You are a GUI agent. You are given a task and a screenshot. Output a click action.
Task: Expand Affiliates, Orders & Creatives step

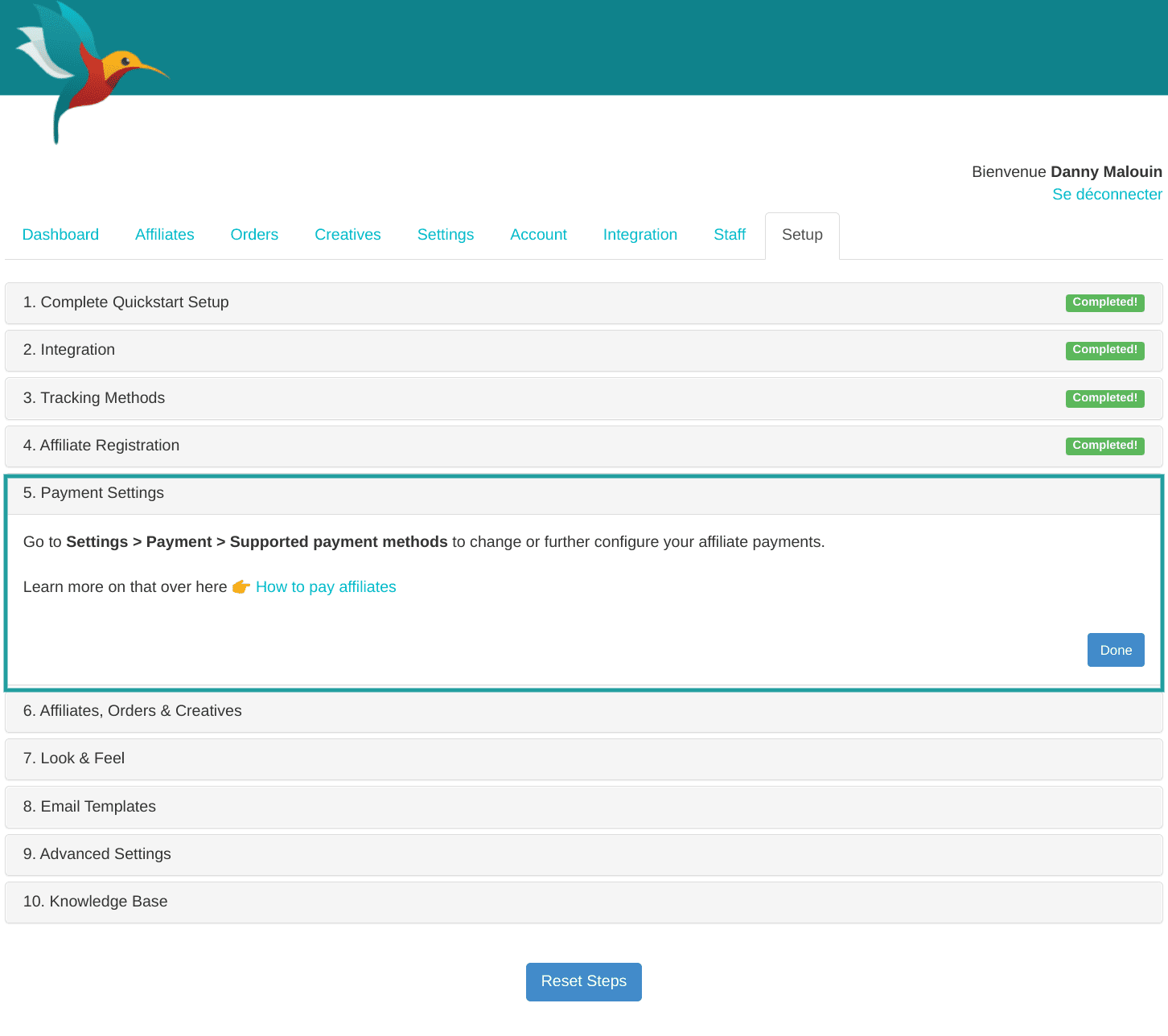[x=133, y=711]
